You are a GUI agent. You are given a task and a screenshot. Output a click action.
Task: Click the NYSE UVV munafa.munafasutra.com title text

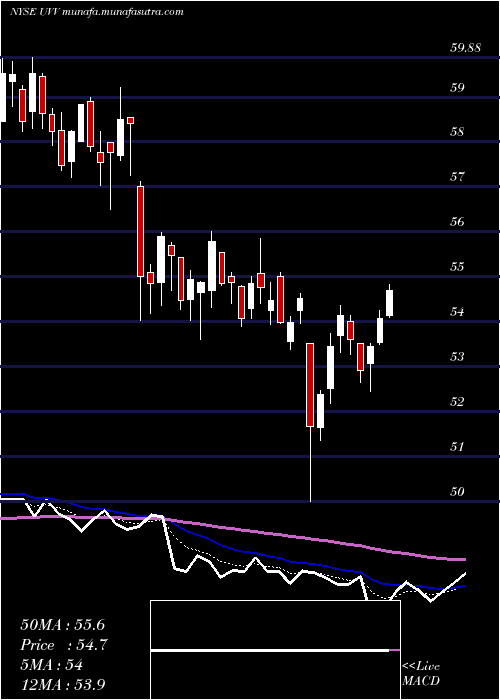coord(96,12)
